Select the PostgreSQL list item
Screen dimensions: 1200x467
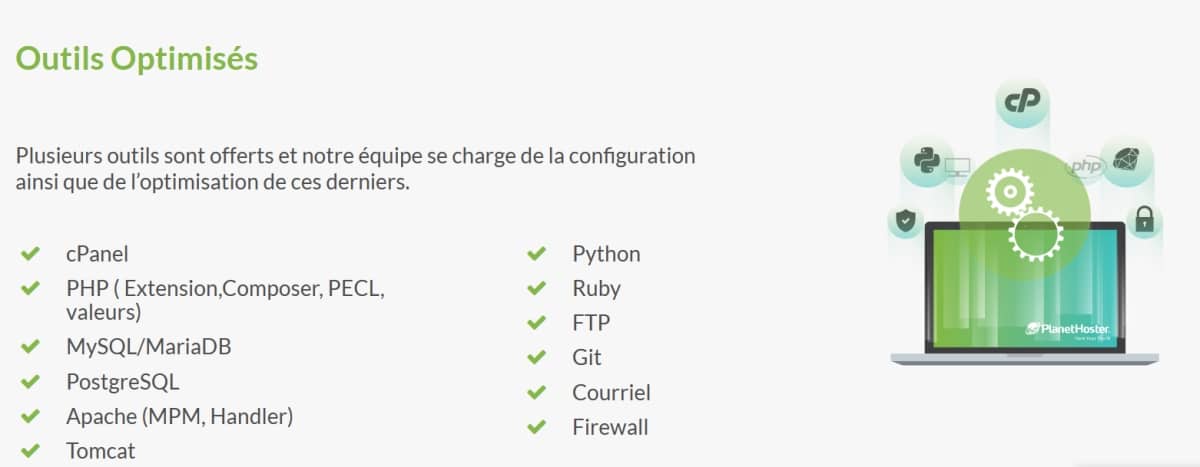click(123, 382)
